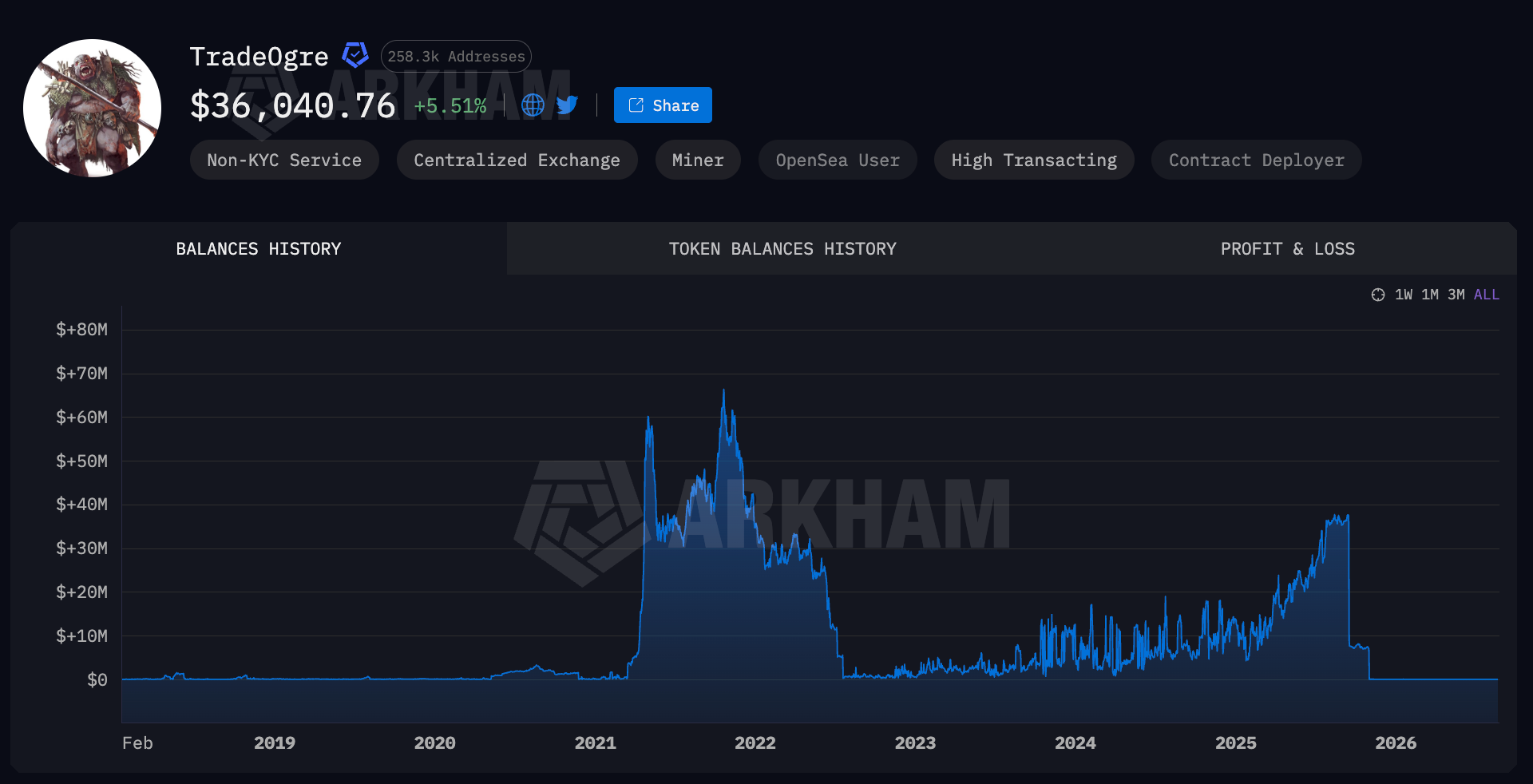Set chart range to 1M
The width and height of the screenshot is (1533, 784).
[x=1430, y=295]
